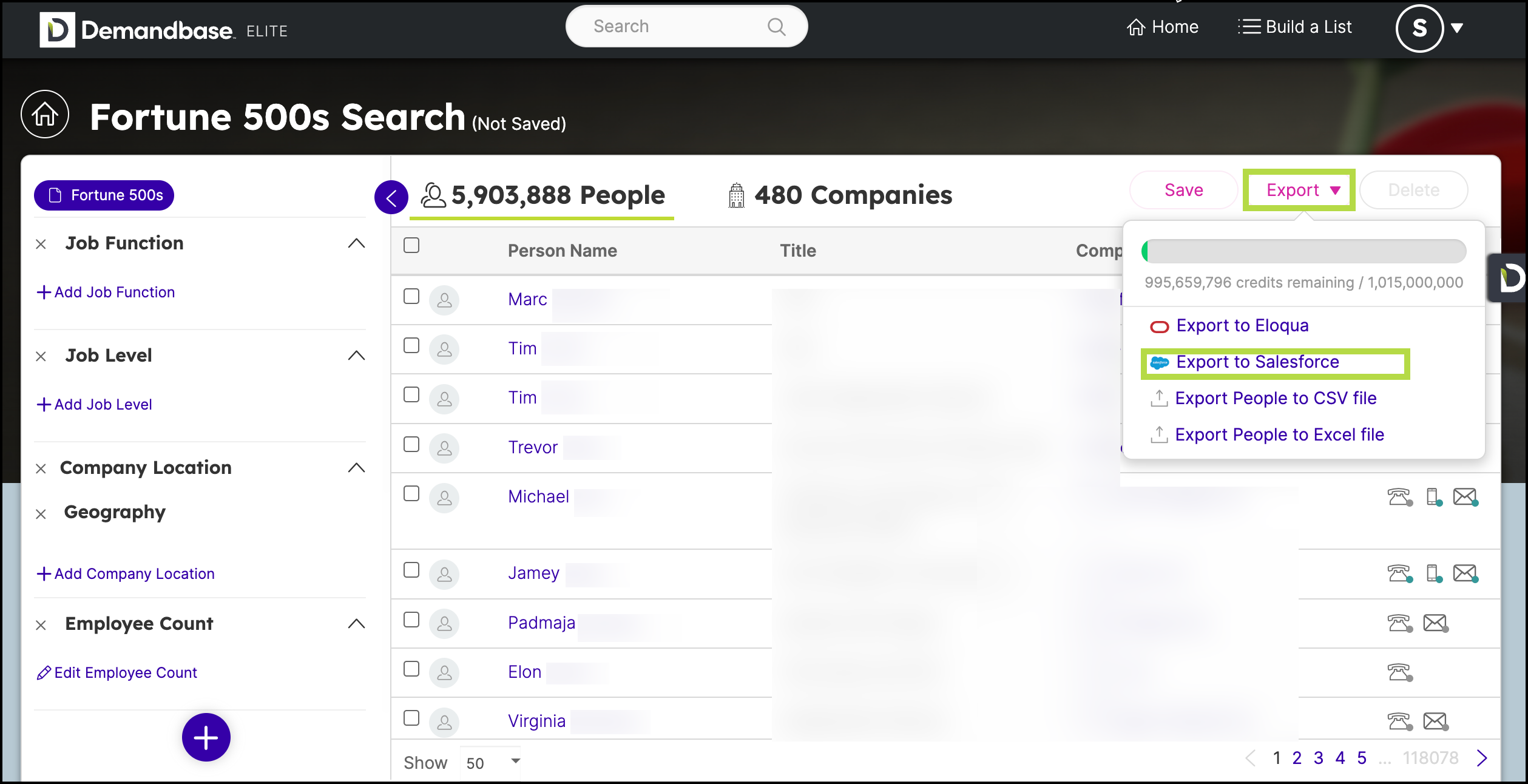The image size is (1528, 784).
Task: Remove the Employee Count filter
Action: click(41, 626)
